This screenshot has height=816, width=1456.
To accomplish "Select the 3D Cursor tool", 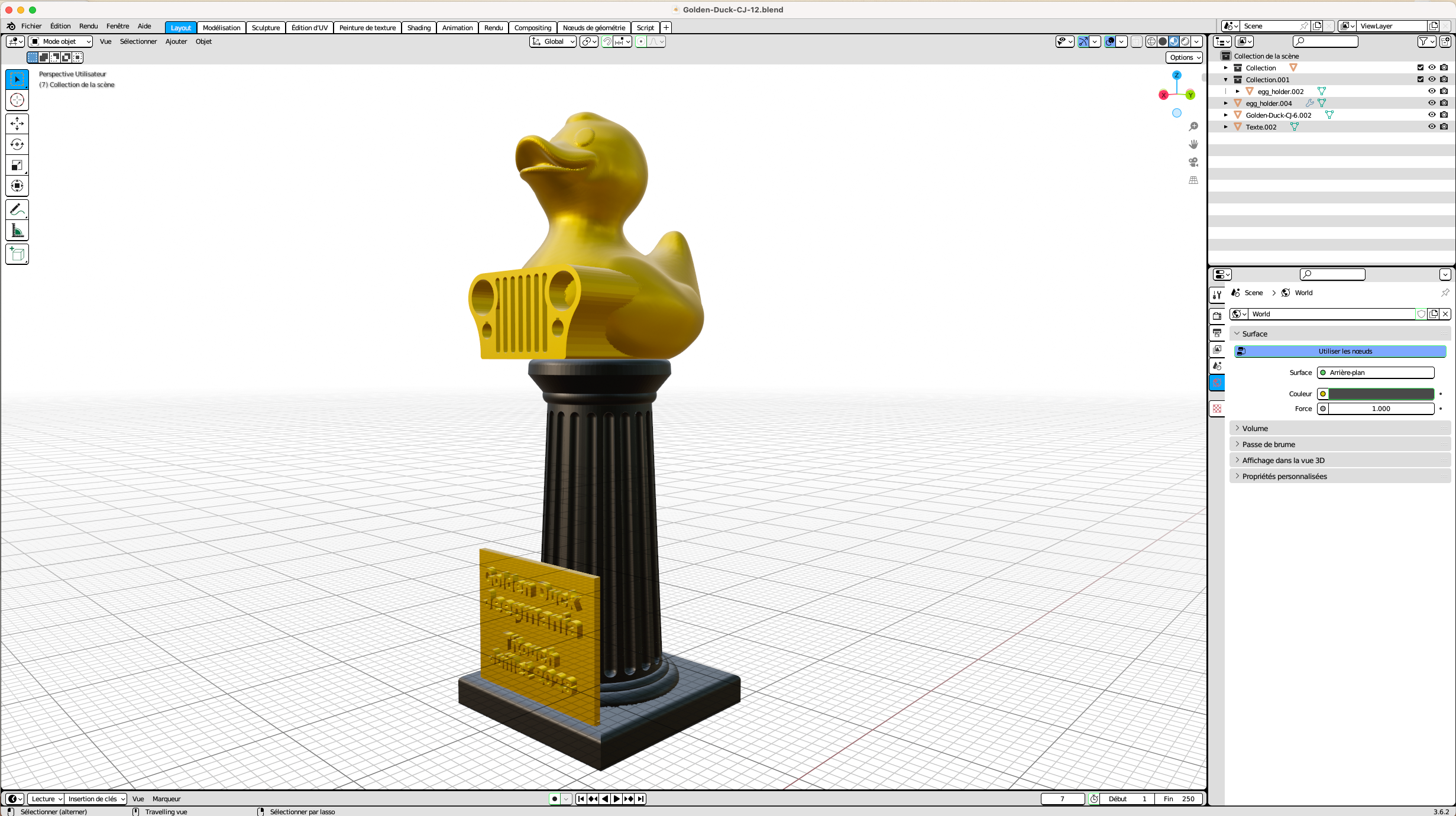I will click(17, 100).
